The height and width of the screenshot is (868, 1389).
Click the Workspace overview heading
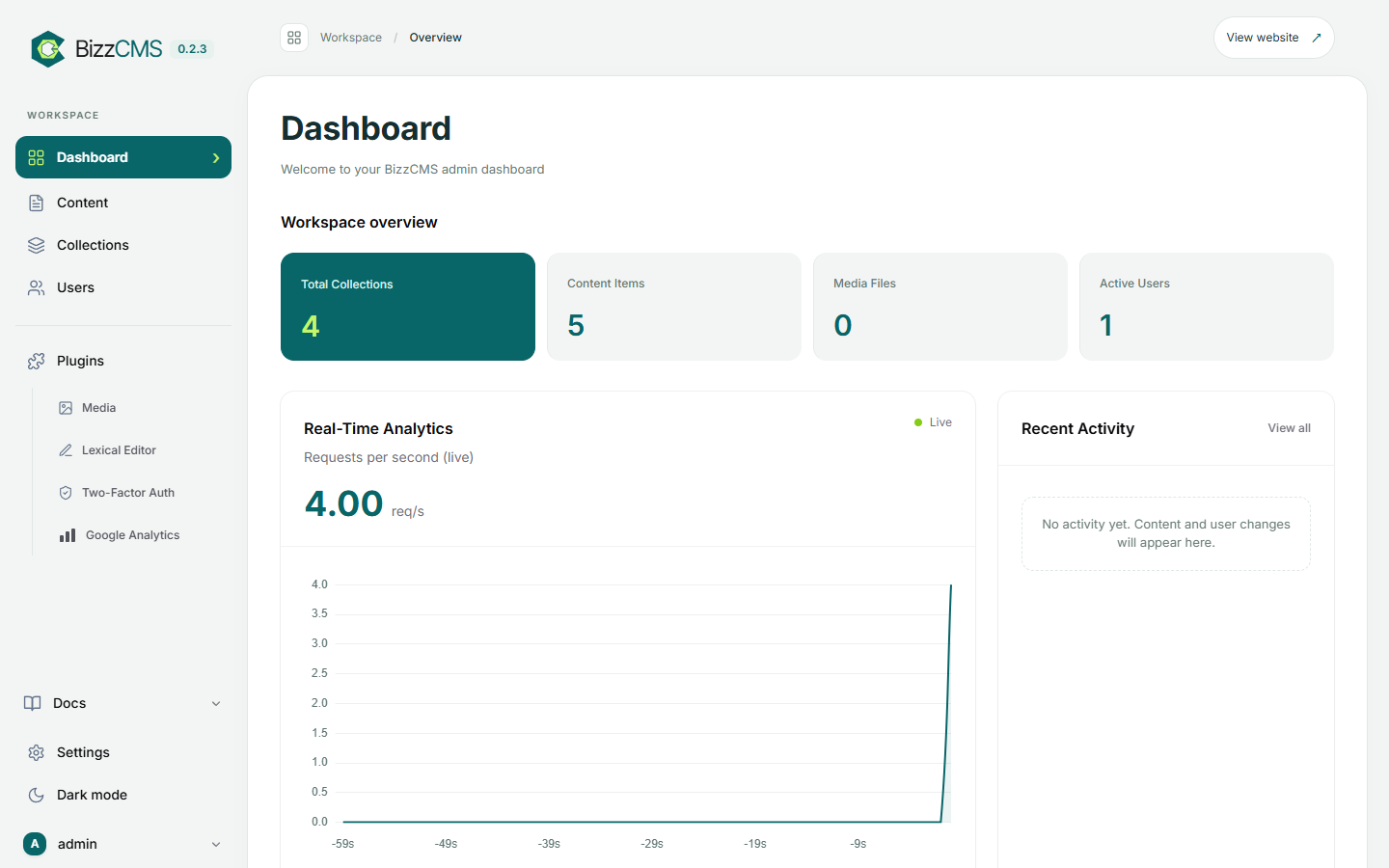point(359,222)
